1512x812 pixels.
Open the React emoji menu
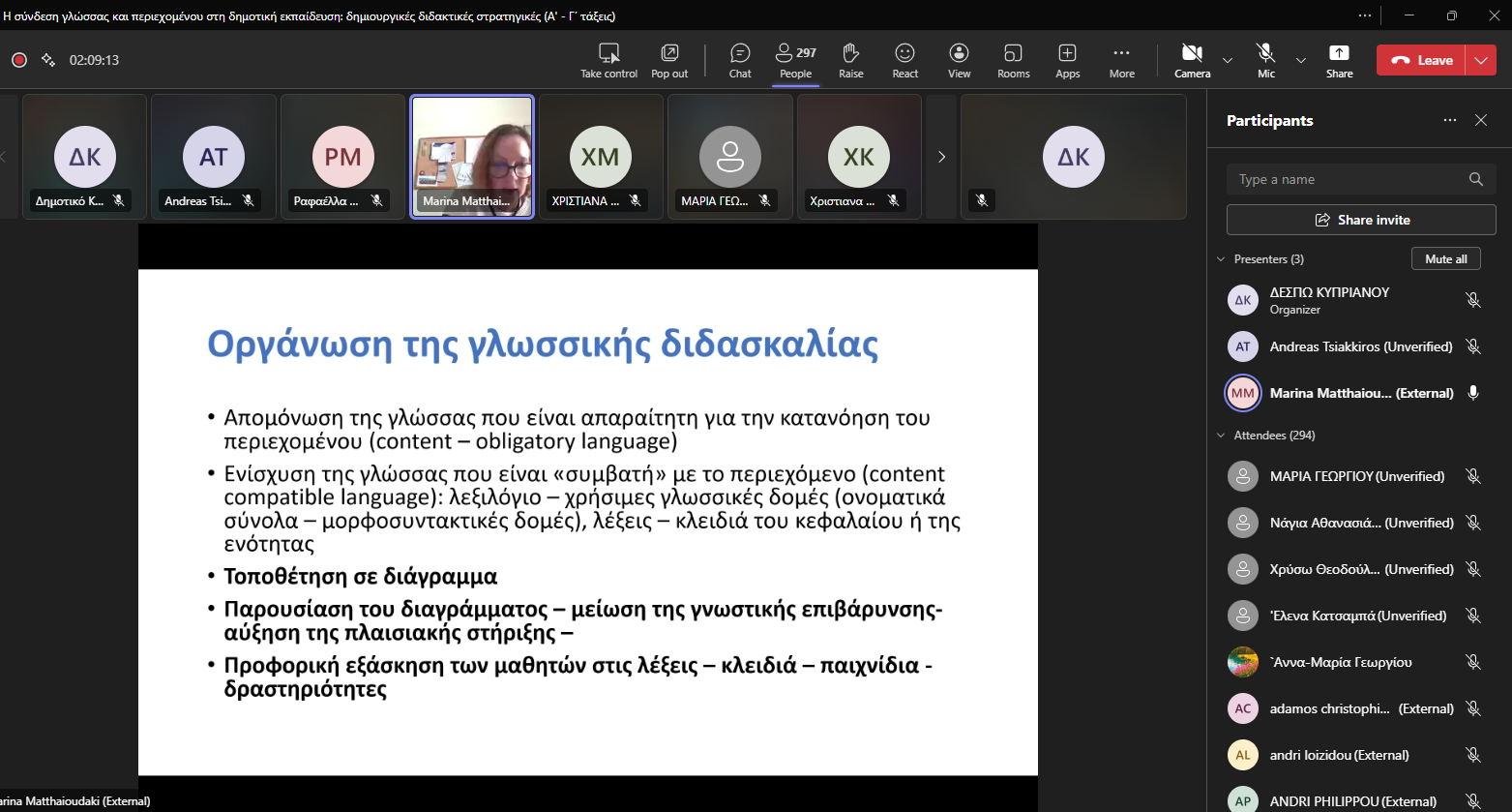tap(905, 60)
